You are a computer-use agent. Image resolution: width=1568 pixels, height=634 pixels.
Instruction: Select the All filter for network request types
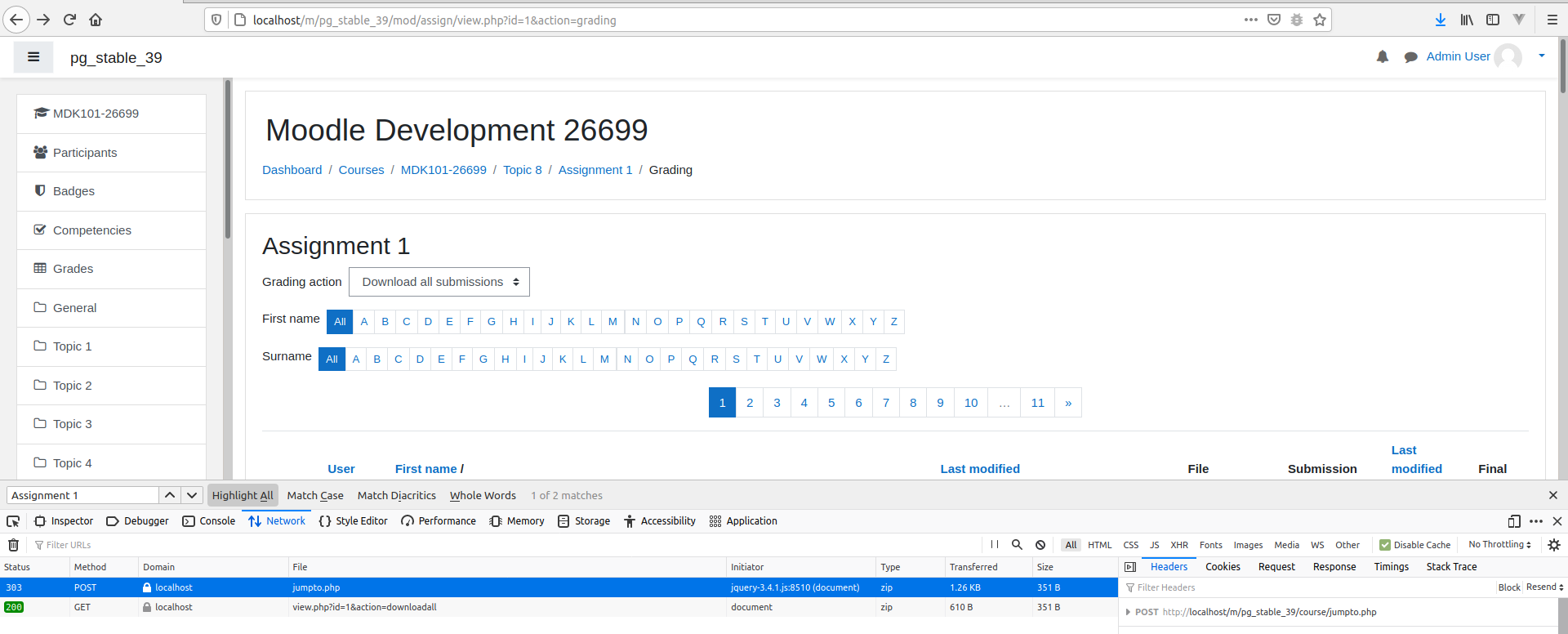[x=1071, y=545]
